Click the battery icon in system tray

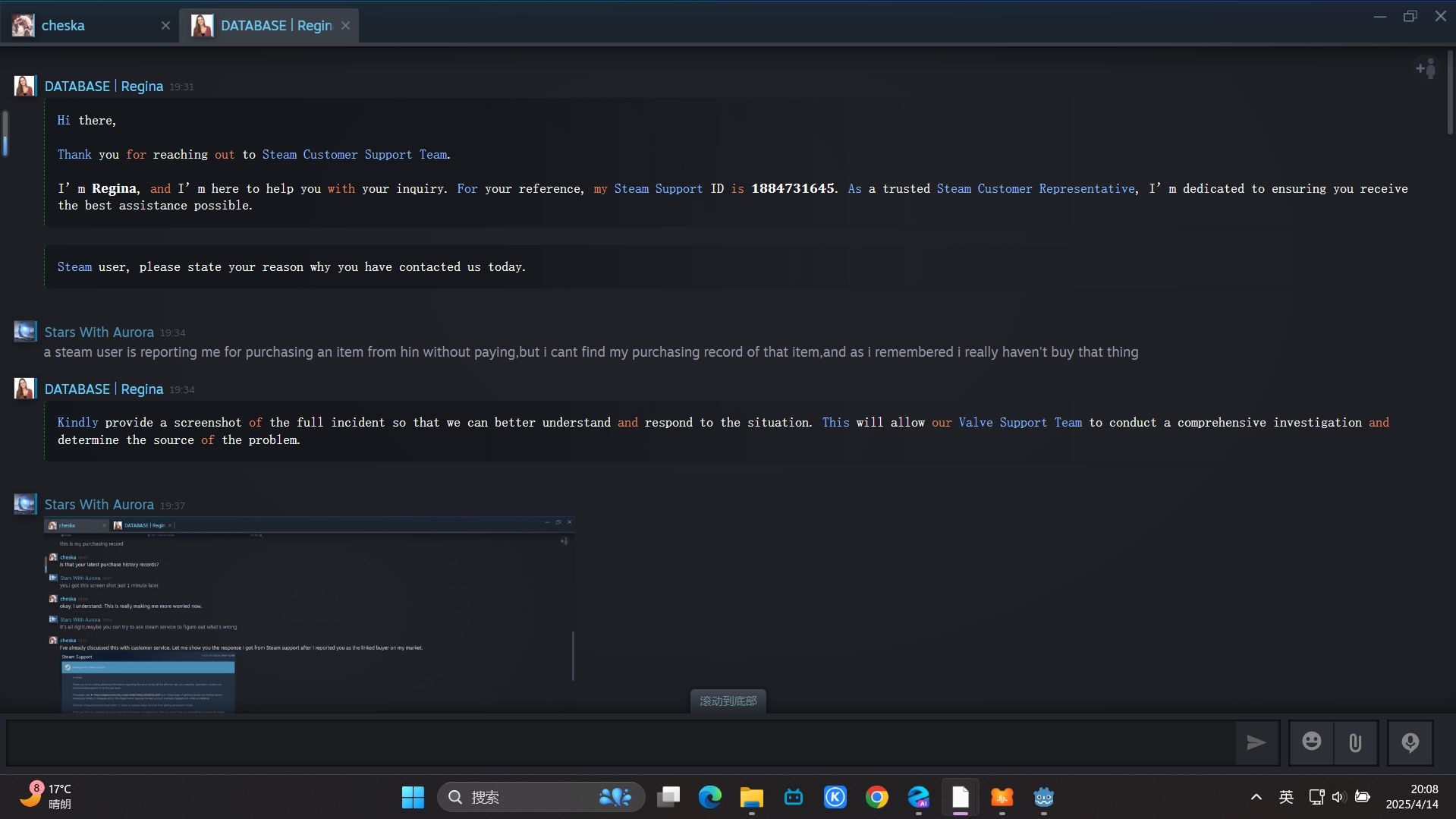pos(1363,797)
